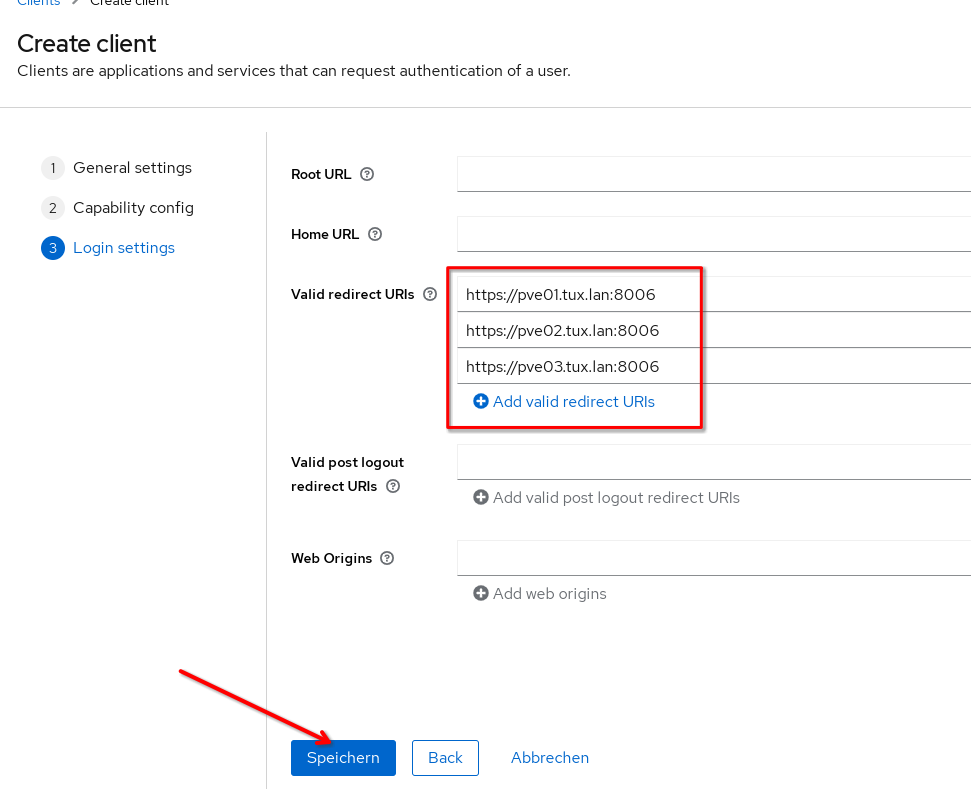
Task: Click the Speichern button
Action: click(343, 758)
